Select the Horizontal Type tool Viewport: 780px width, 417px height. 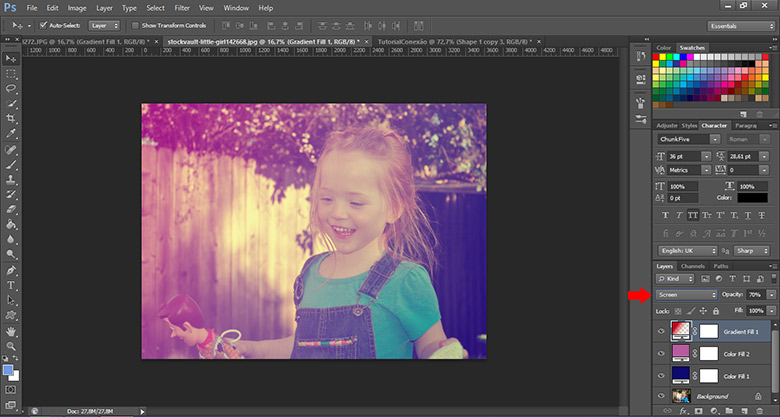tap(10, 284)
